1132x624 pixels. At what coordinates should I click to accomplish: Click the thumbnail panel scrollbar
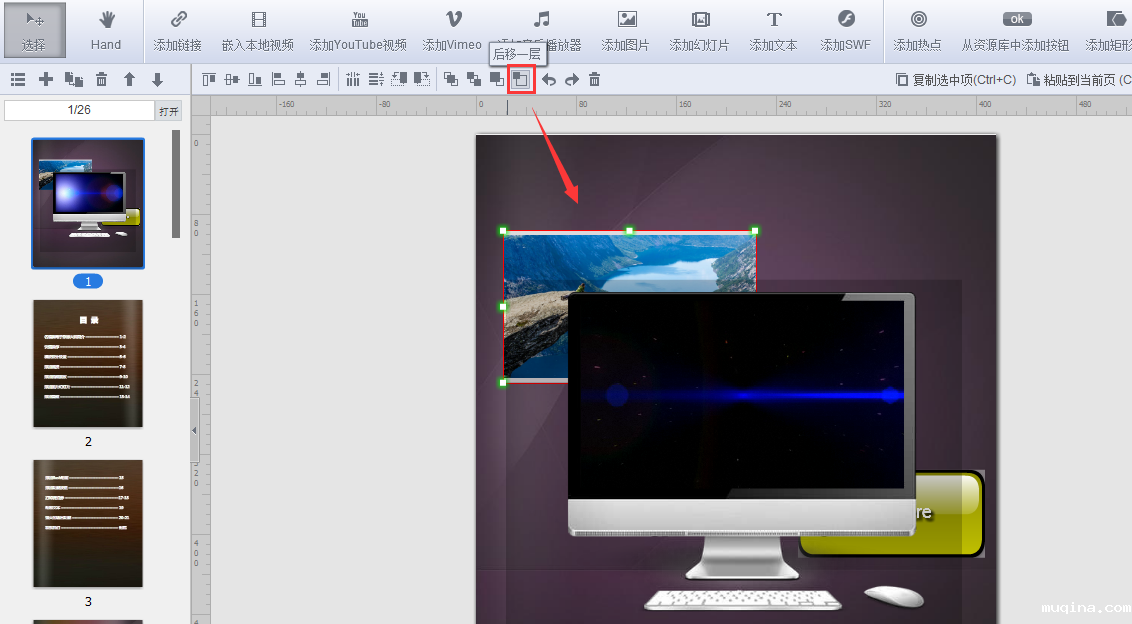point(176,185)
